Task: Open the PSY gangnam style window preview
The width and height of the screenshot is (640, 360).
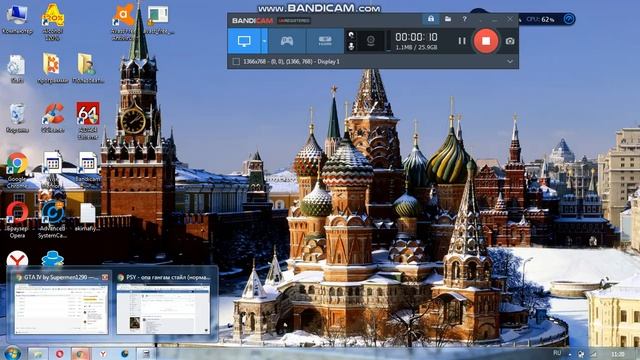Action: click(x=163, y=305)
